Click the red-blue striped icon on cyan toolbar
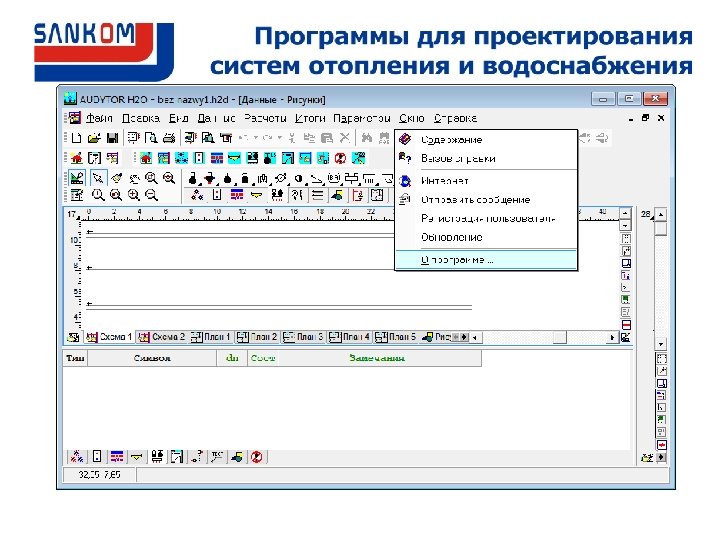Screen dimensions: 720x540 (217, 158)
